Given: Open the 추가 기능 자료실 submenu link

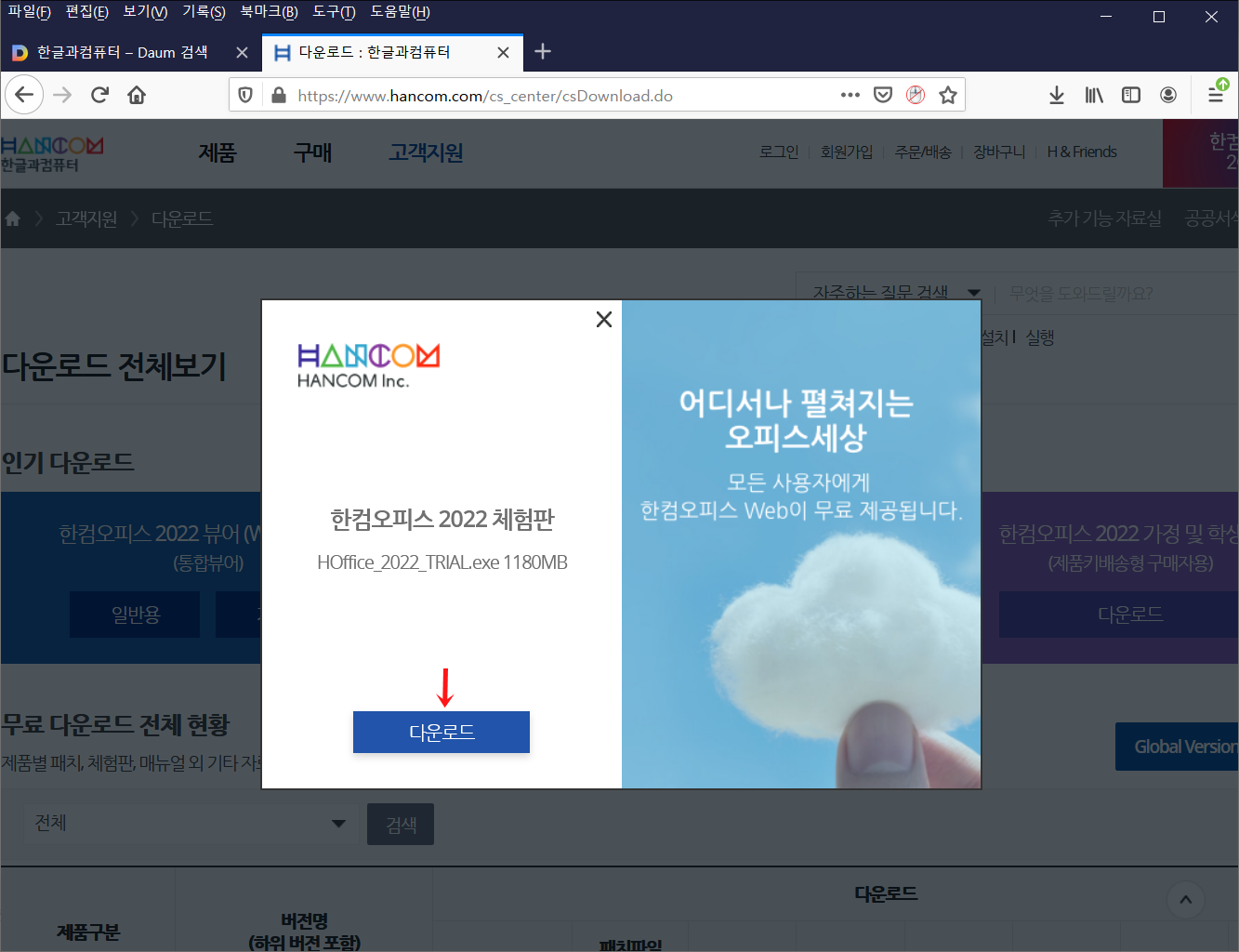Looking at the screenshot, I should [1104, 218].
